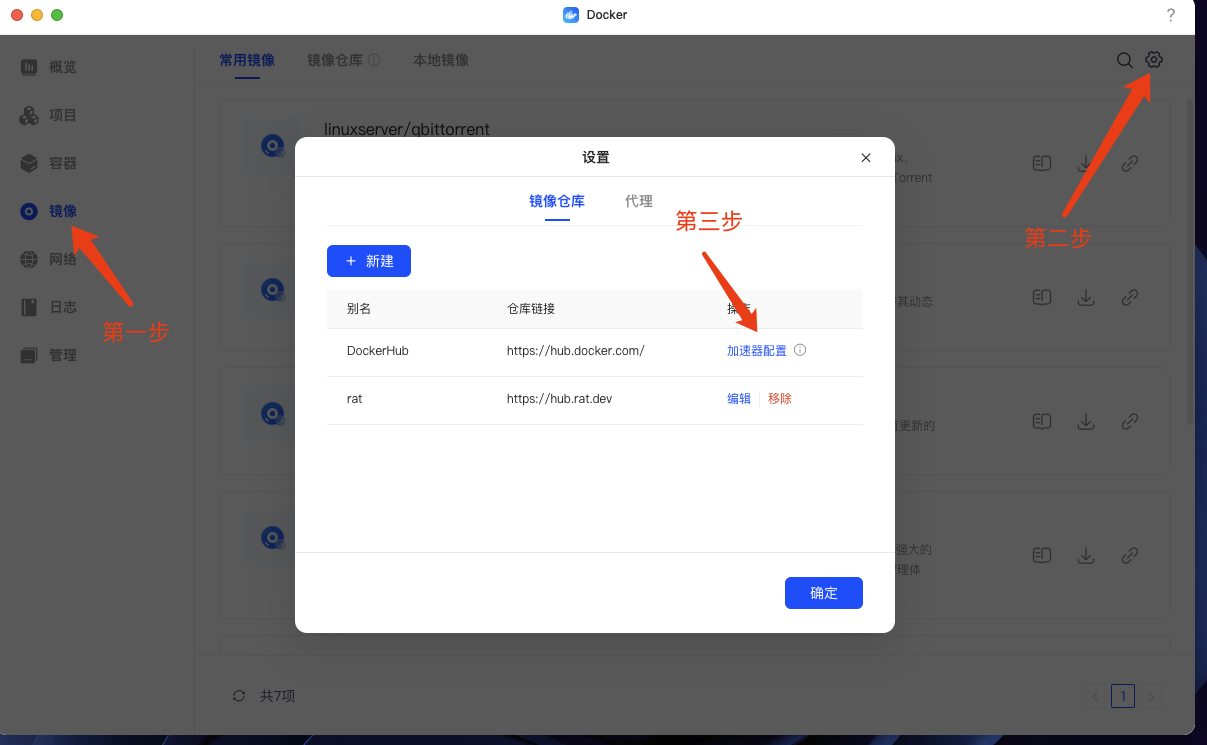Click the 新建 button
This screenshot has height=745, width=1207.
(369, 261)
